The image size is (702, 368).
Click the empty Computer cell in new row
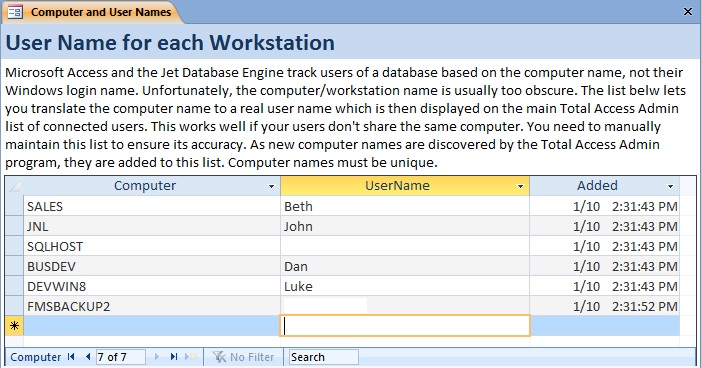point(151,325)
